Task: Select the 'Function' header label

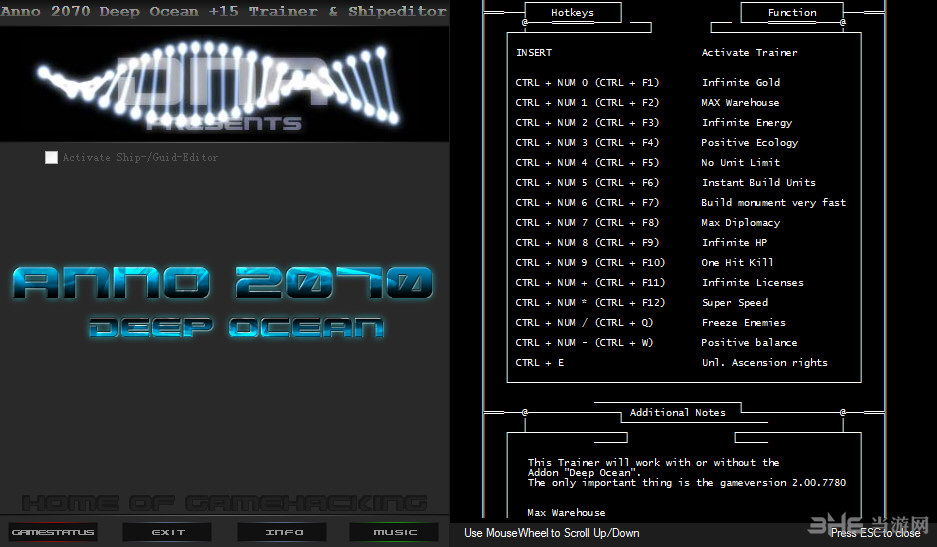Action: pos(792,13)
